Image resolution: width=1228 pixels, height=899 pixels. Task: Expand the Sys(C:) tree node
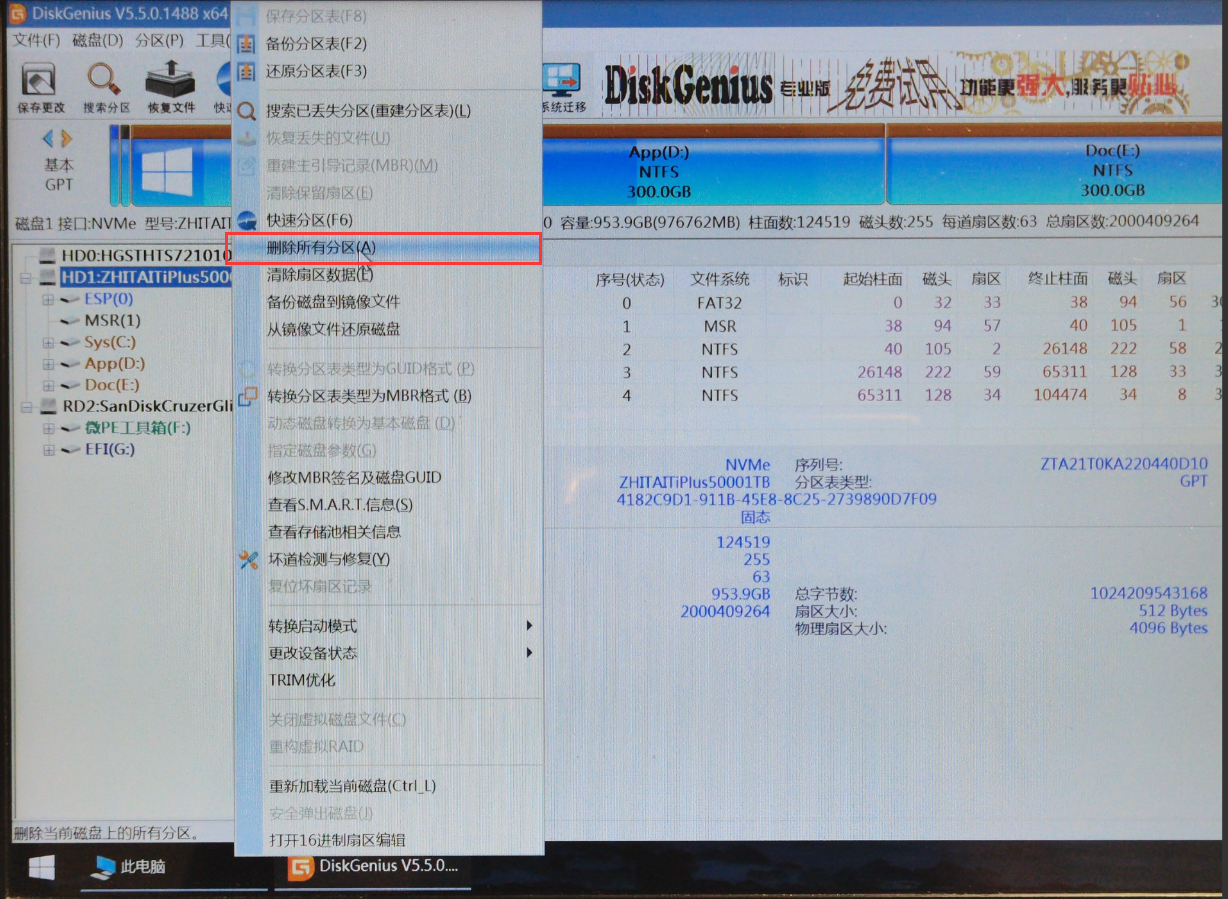(x=48, y=343)
